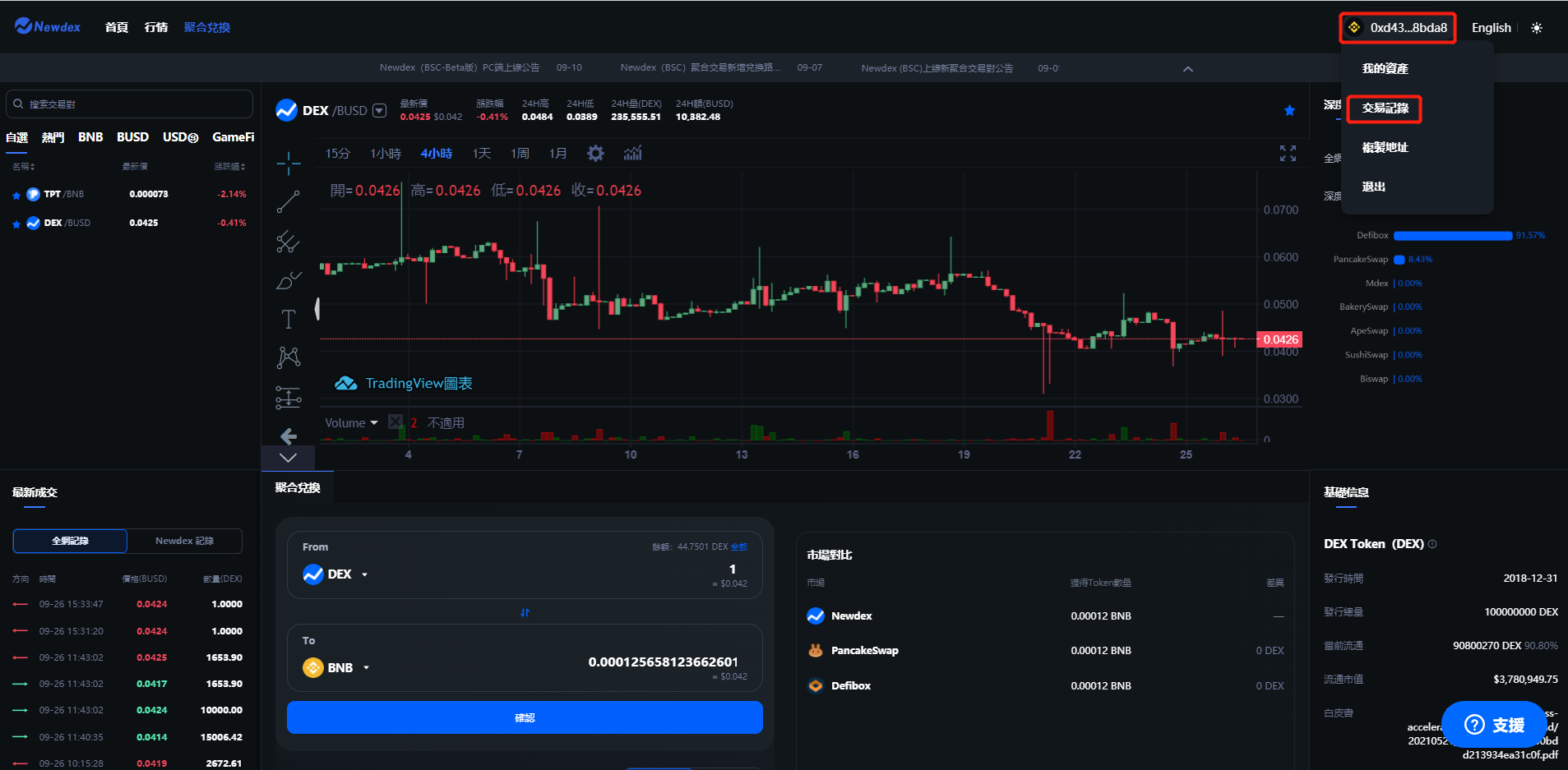Toggle the light/dark theme sun icon

[1536, 28]
